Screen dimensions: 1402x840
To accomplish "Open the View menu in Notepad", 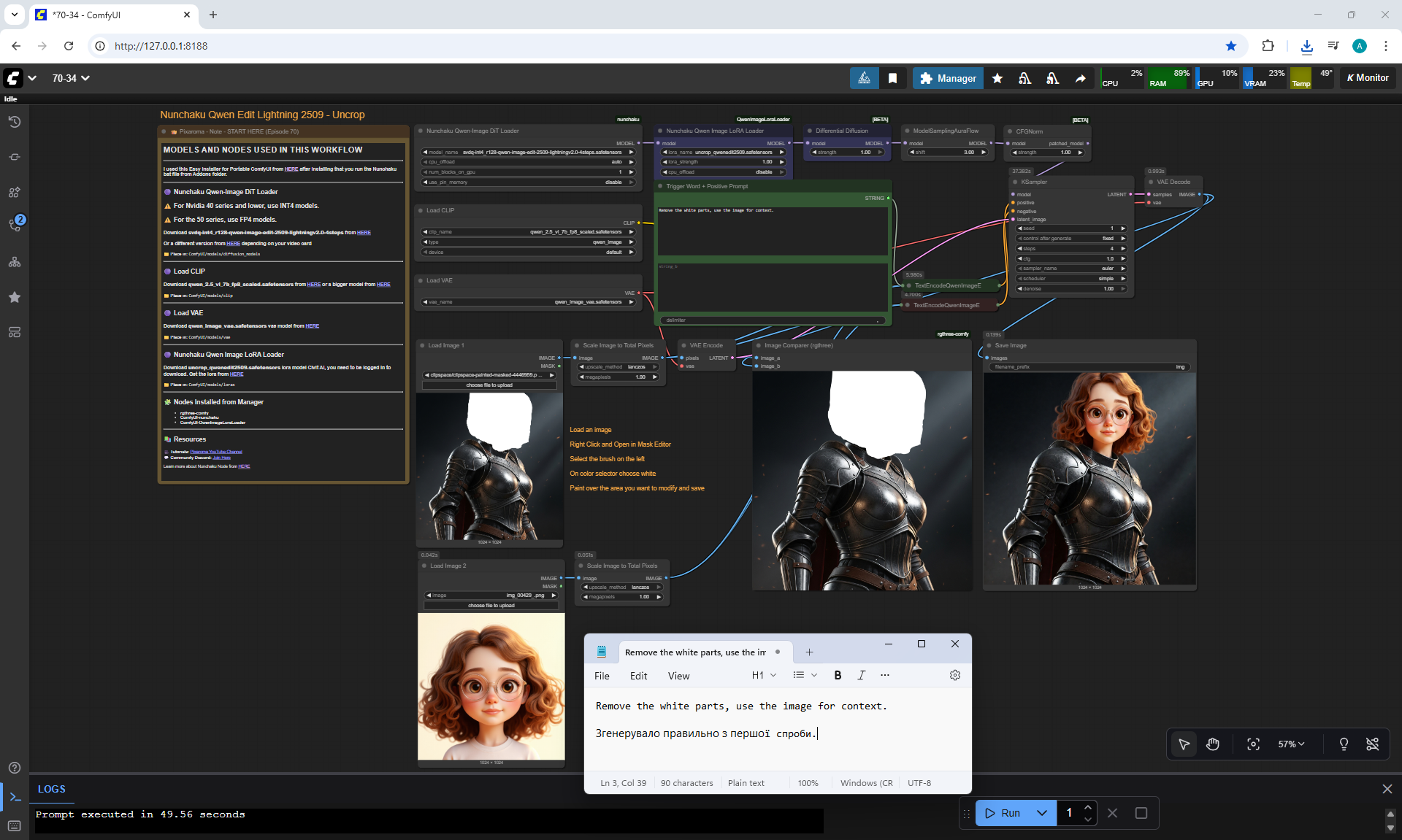I will 678,676.
